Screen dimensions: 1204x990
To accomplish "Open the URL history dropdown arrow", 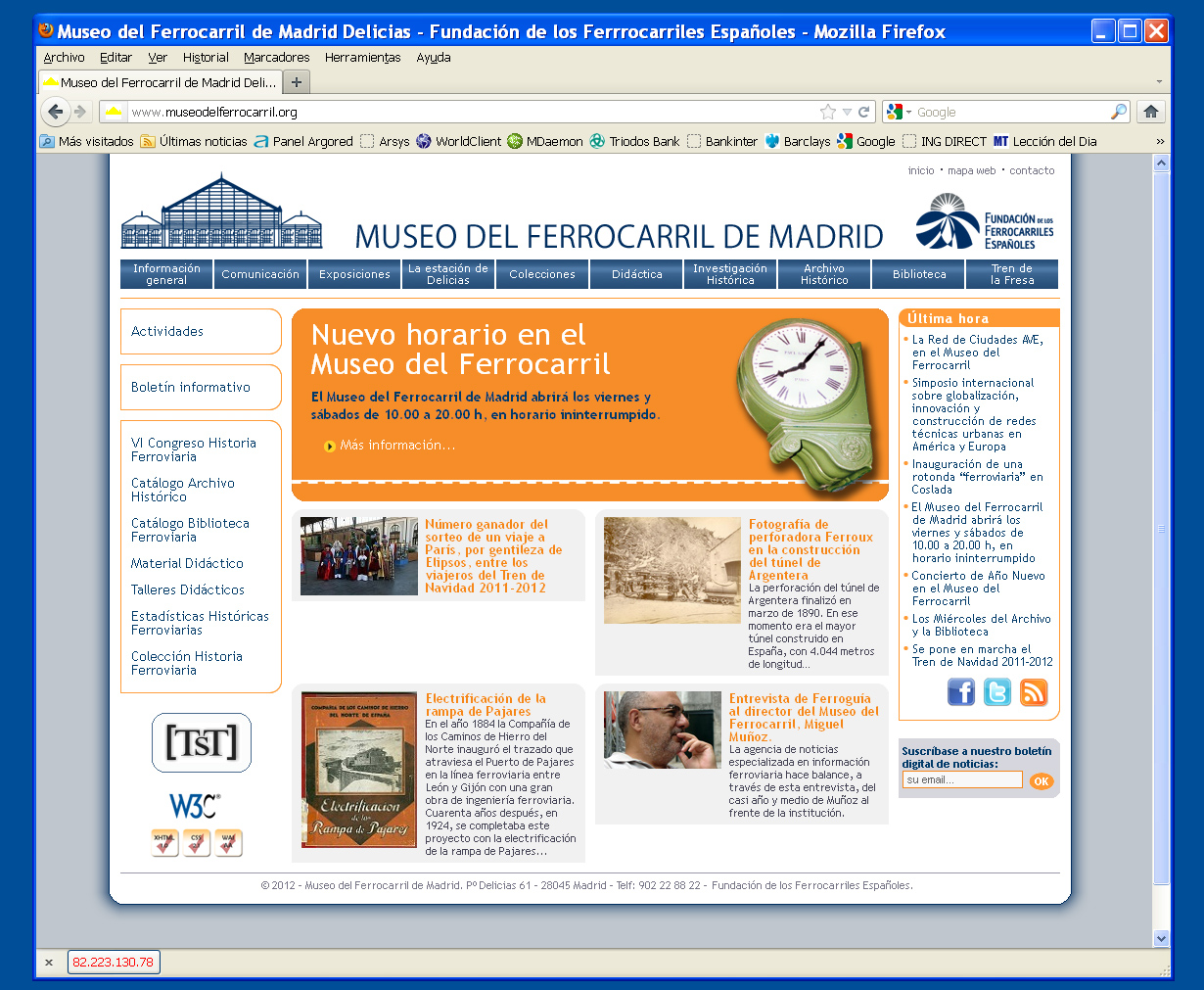I will tap(847, 112).
